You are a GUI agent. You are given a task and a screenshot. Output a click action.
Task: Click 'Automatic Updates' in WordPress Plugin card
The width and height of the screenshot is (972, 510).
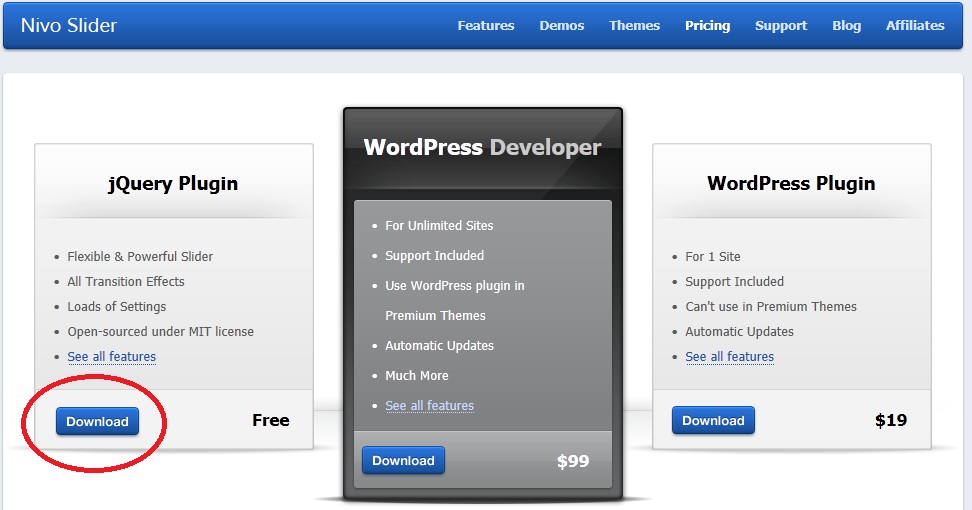739,332
